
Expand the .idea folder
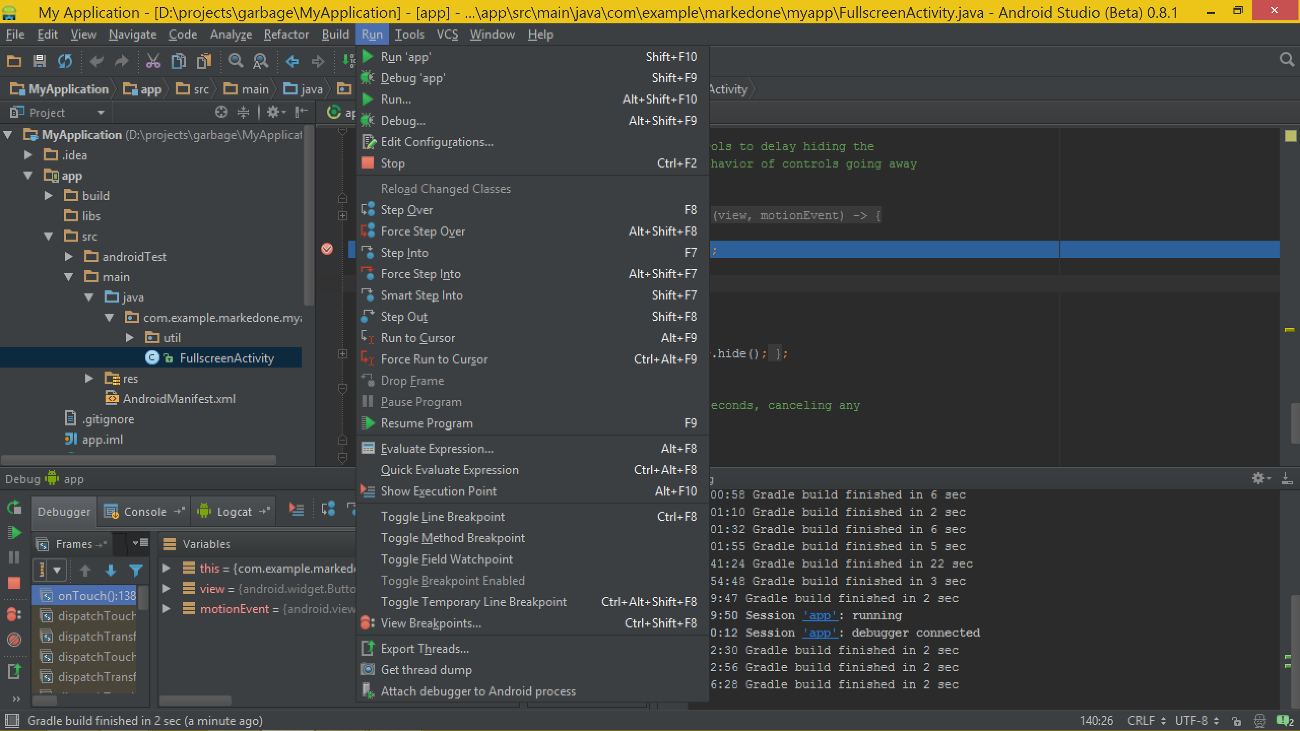28,155
